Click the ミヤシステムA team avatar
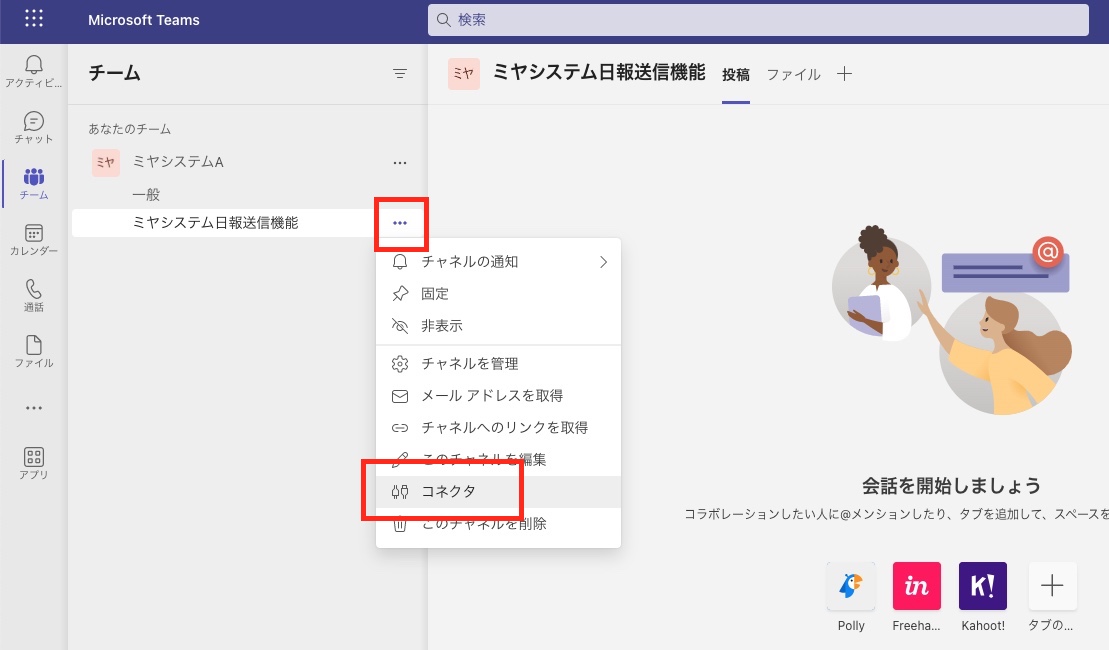 click(105, 163)
